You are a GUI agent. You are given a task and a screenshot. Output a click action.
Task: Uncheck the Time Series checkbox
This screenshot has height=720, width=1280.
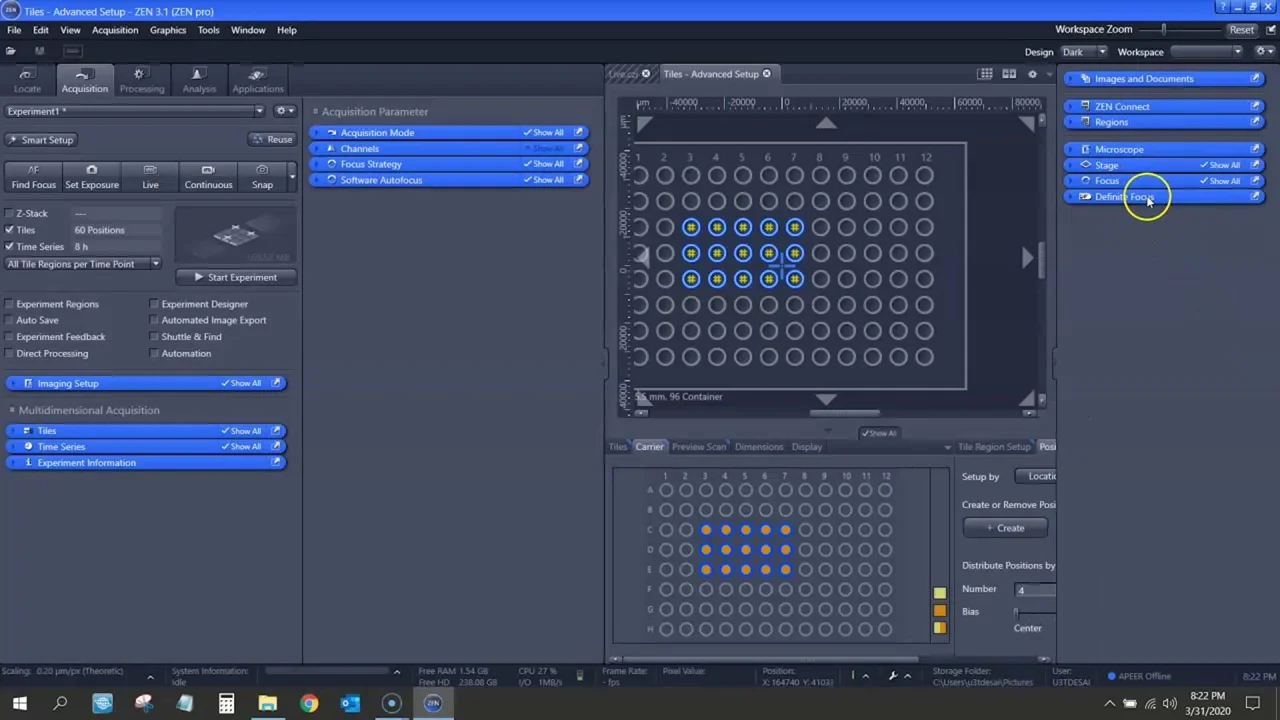coord(9,247)
